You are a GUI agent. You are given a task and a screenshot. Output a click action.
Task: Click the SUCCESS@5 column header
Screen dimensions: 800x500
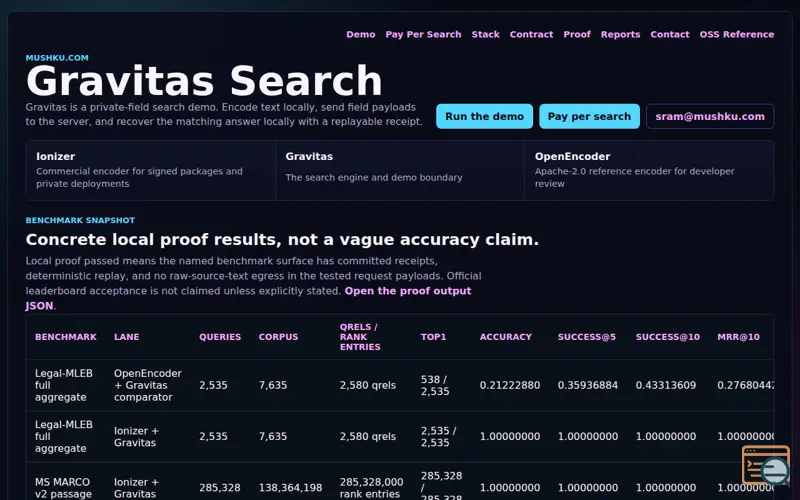click(587, 337)
